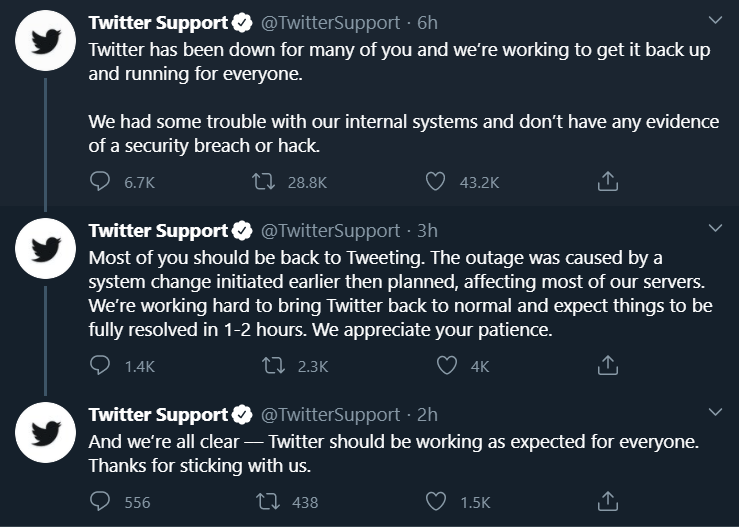The width and height of the screenshot is (739, 527).
Task: Open the options chevron on the 6h tweet
Action: pyautogui.click(x=715, y=20)
